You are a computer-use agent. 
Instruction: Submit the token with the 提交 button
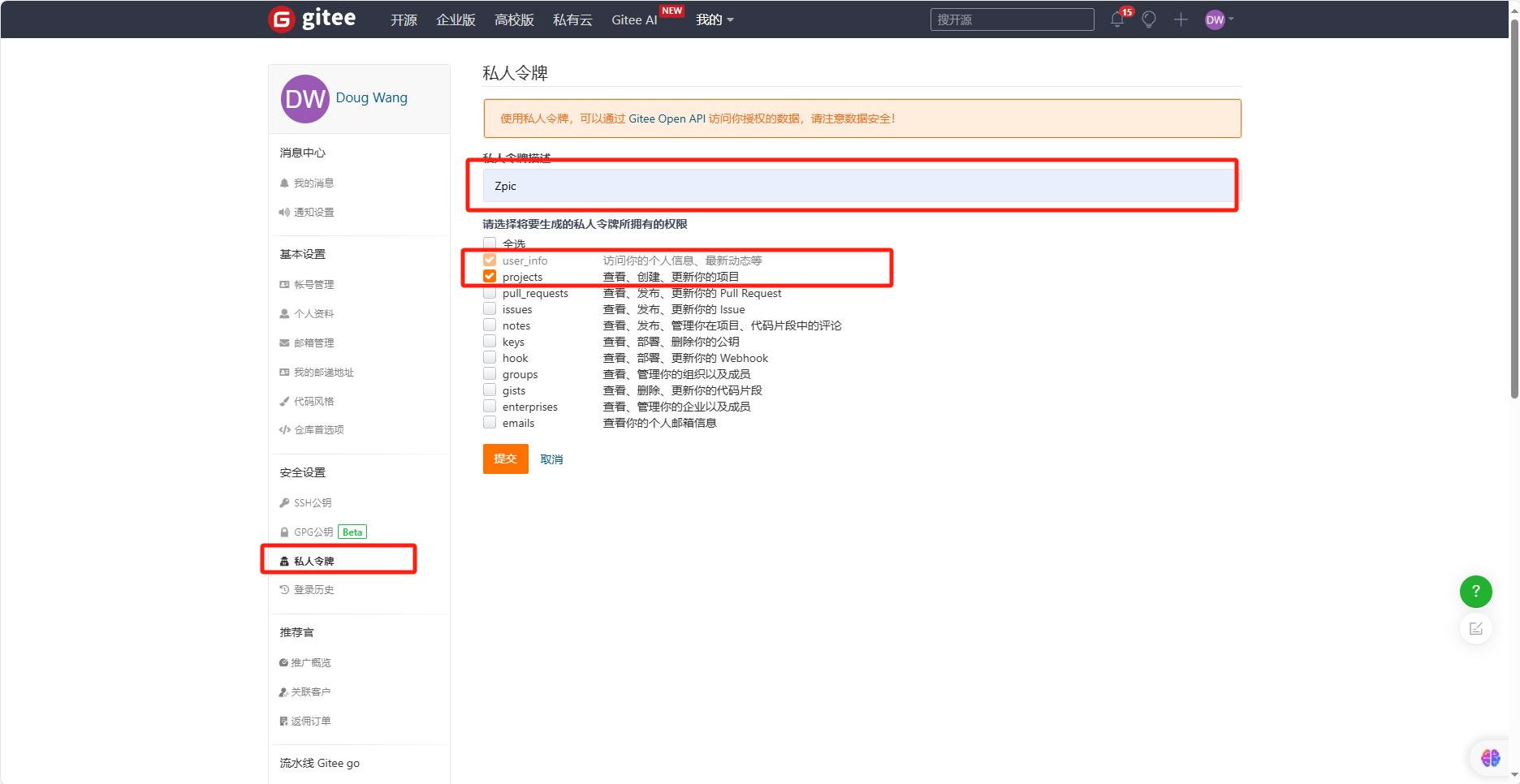coord(505,459)
